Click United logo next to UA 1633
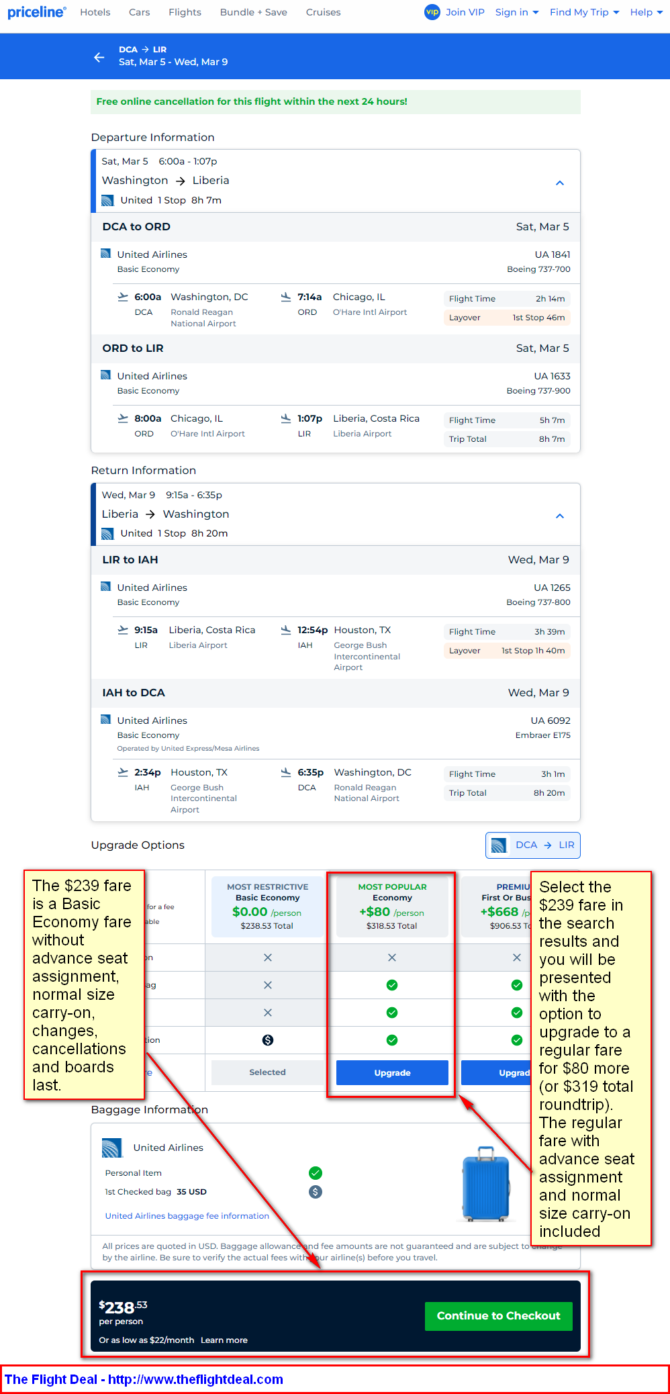Image resolution: width=670 pixels, height=1394 pixels. click(106, 375)
